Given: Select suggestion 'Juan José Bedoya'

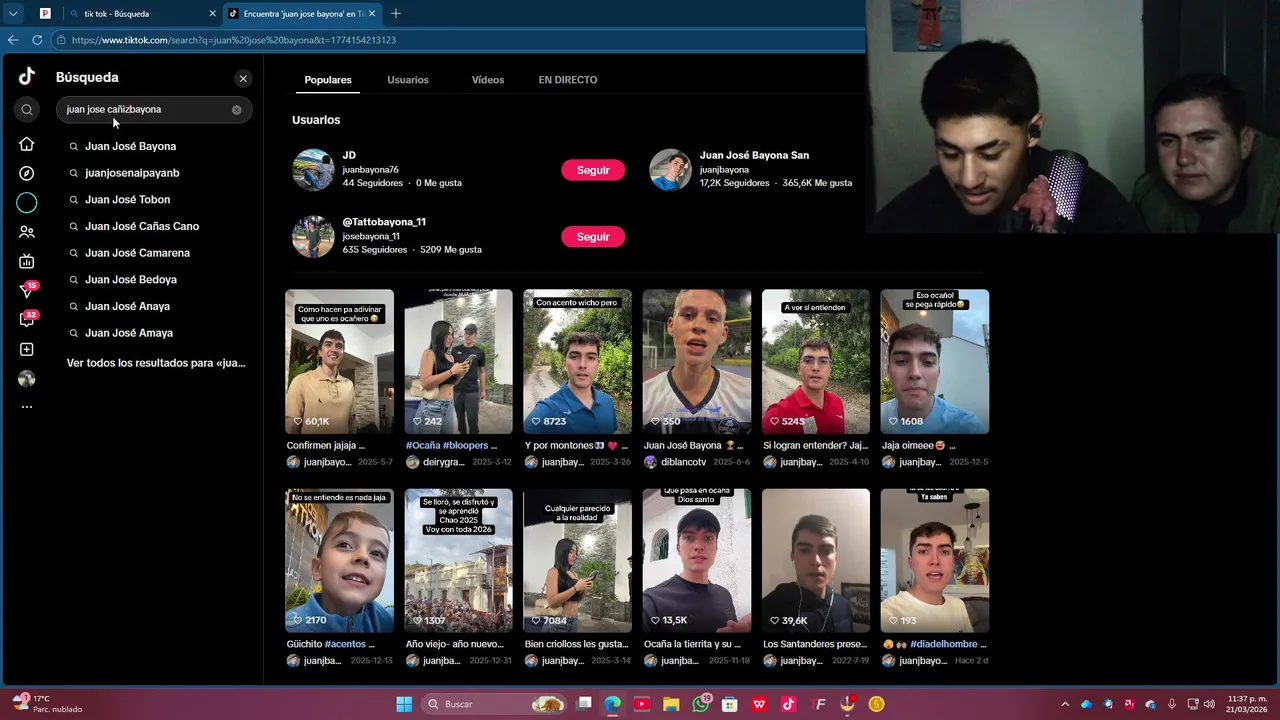Looking at the screenshot, I should coord(131,280).
